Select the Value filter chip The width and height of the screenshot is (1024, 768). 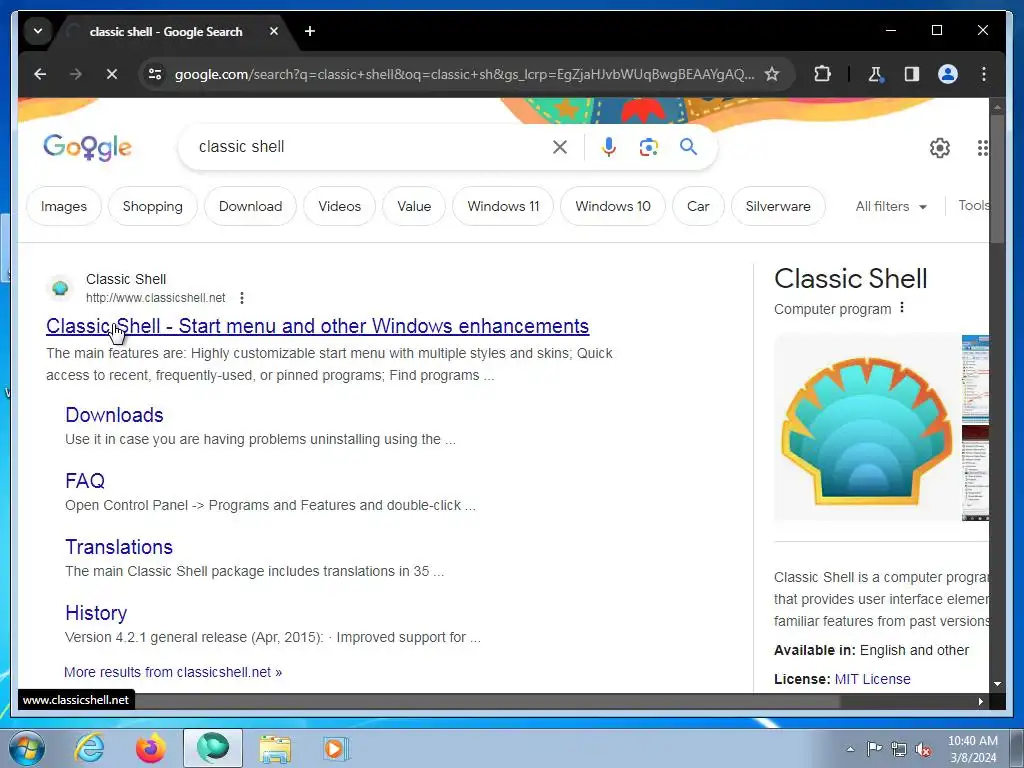[x=414, y=206]
